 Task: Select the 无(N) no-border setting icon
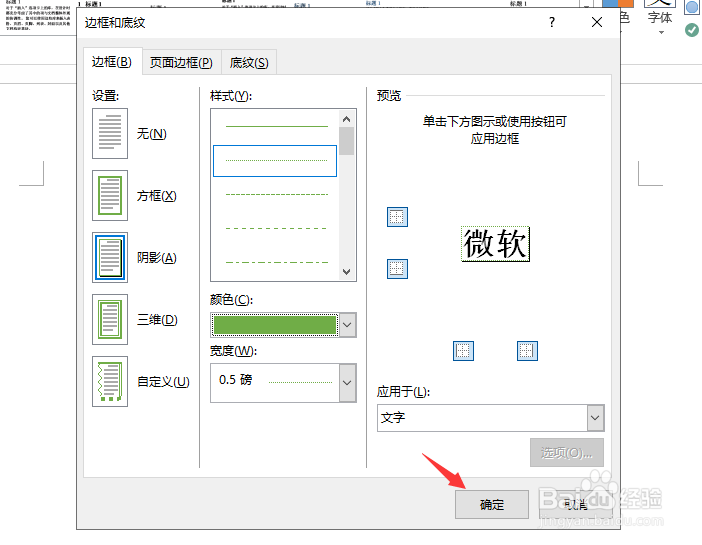pyautogui.click(x=110, y=133)
